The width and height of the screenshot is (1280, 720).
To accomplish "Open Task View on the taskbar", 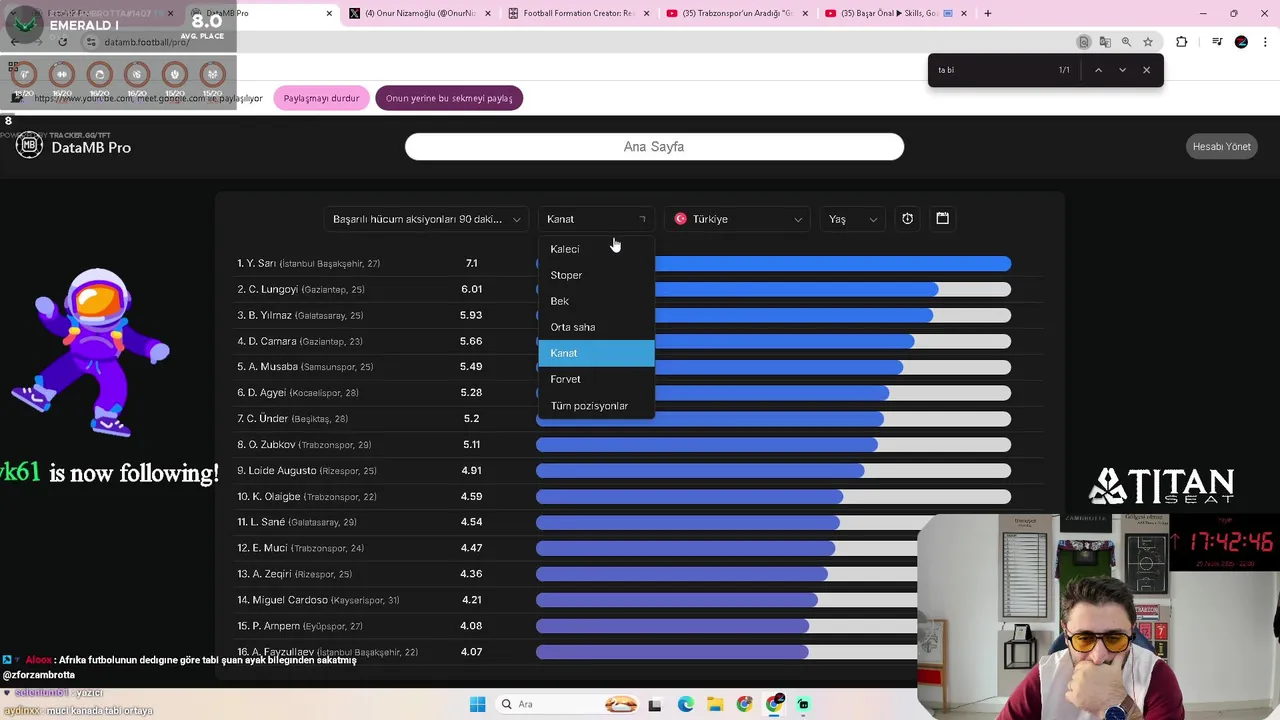I will point(654,704).
